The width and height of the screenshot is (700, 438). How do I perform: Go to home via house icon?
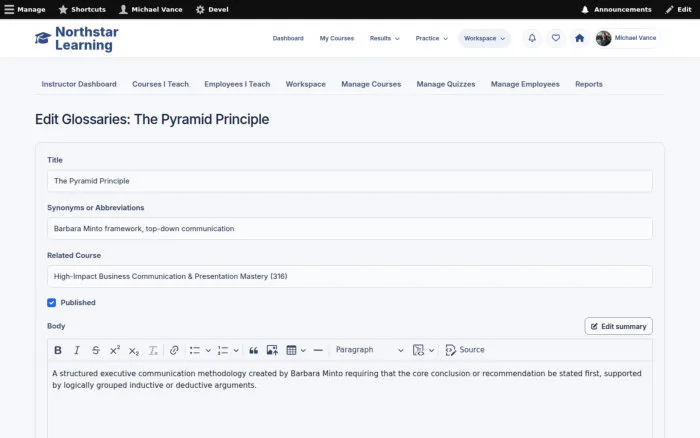pos(579,38)
